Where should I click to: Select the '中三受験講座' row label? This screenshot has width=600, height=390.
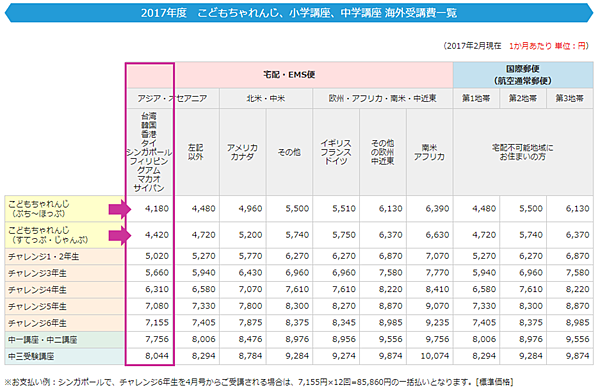(64, 356)
